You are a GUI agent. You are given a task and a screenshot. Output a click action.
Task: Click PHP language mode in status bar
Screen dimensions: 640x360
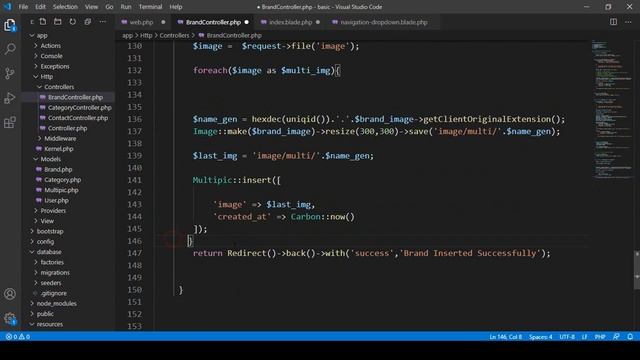point(600,337)
